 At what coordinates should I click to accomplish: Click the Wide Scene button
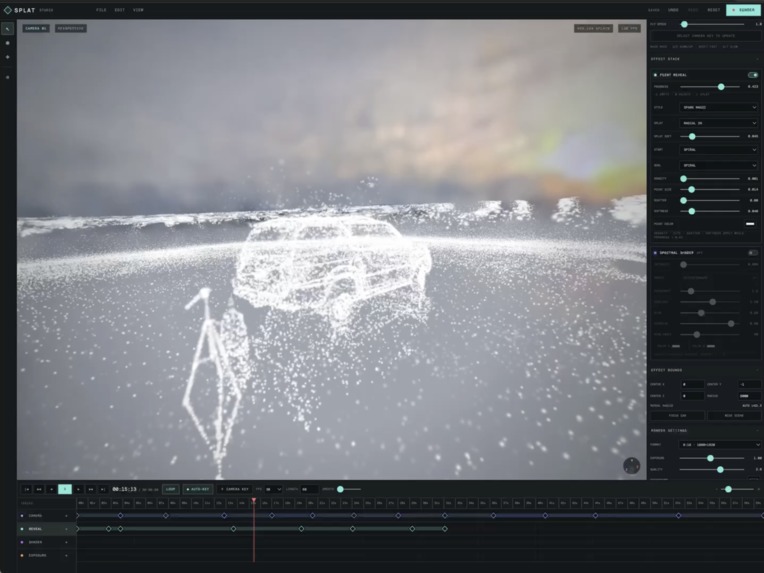734,416
